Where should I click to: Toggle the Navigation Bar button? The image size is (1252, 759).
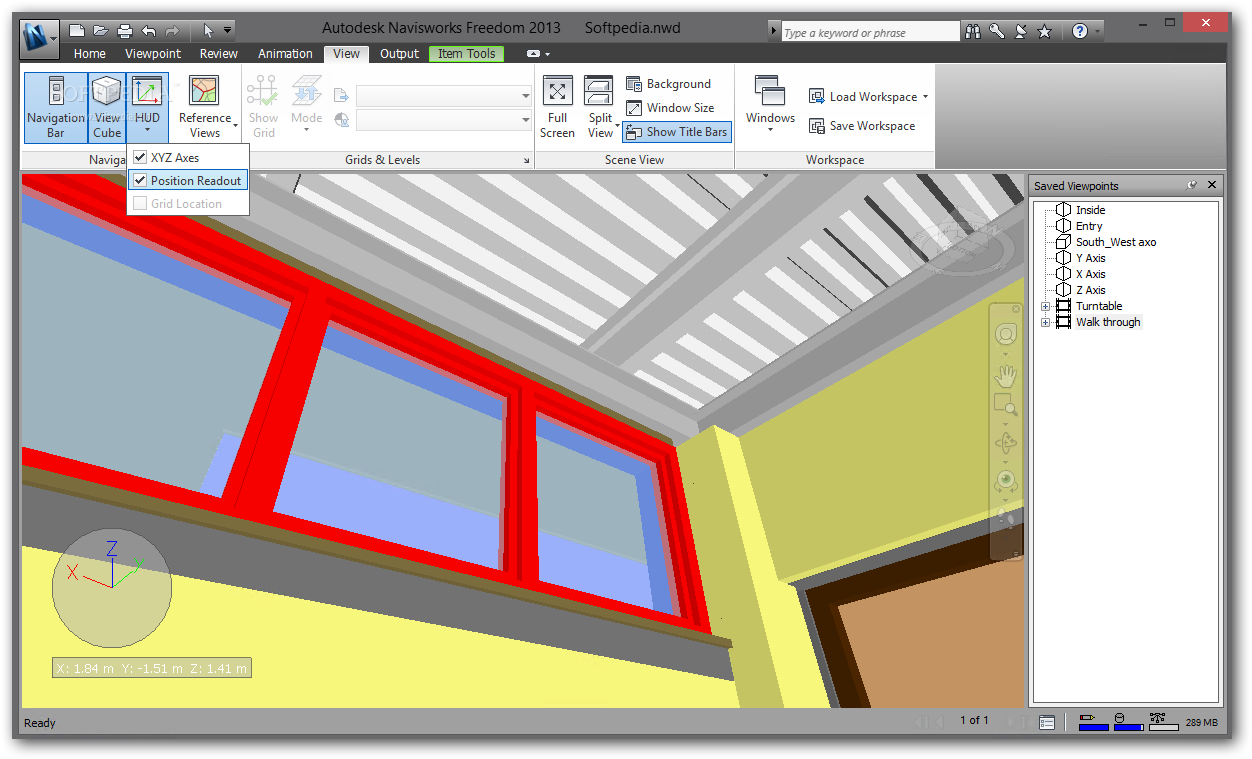click(56, 108)
